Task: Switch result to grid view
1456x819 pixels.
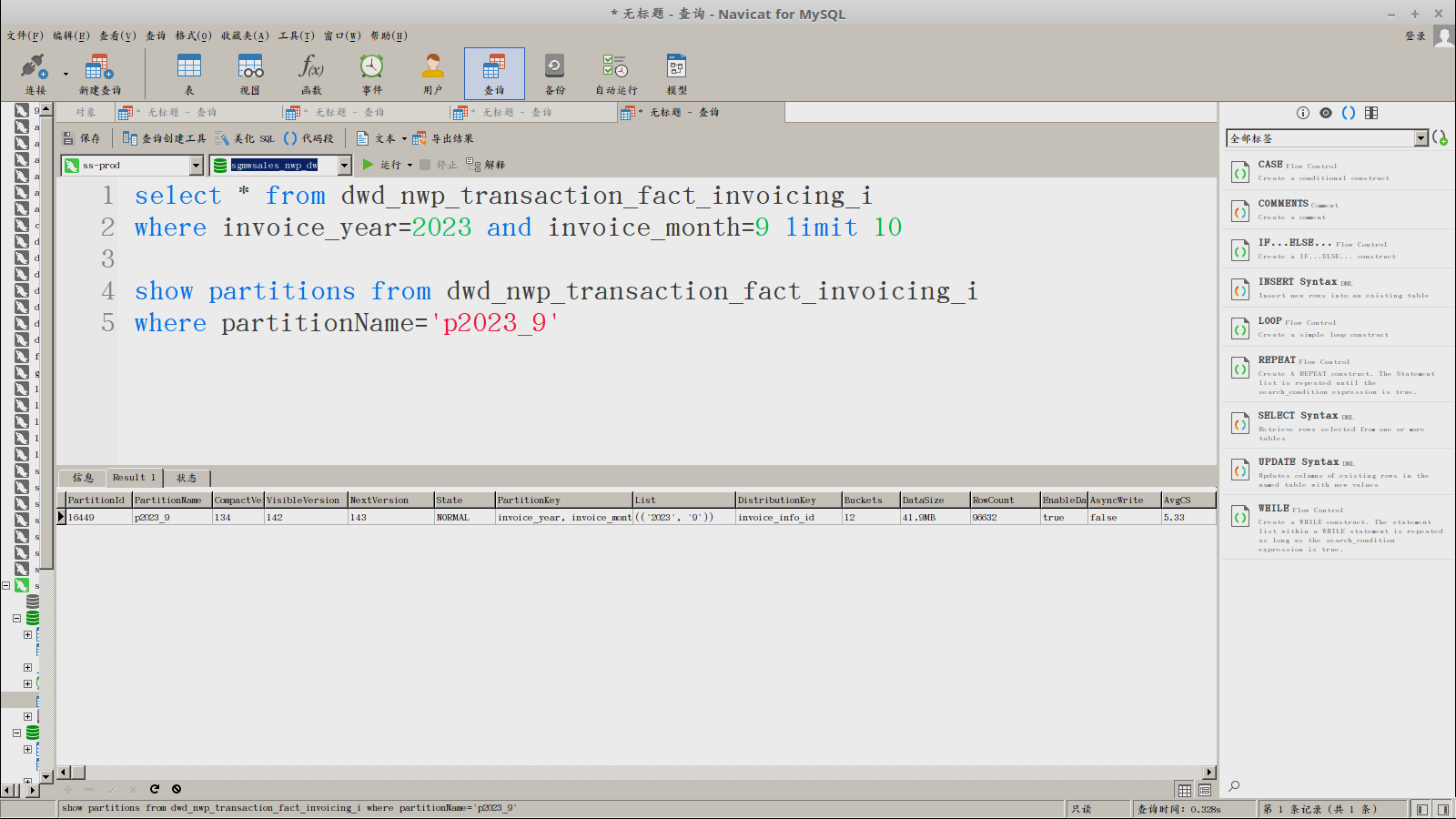Action: (1184, 790)
